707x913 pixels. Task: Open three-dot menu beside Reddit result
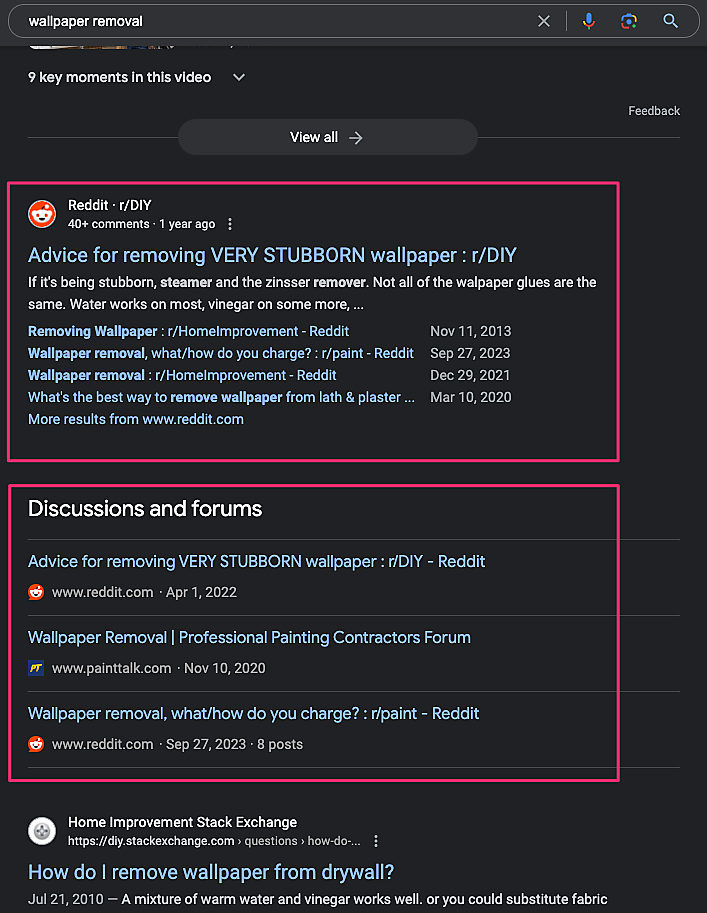(x=230, y=224)
